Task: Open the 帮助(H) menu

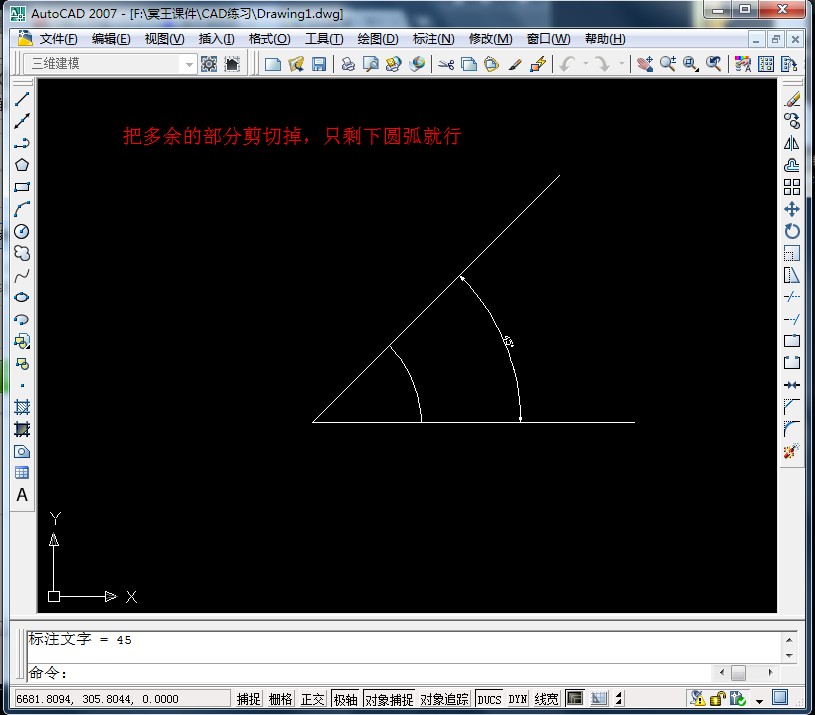Action: pyautogui.click(x=605, y=39)
